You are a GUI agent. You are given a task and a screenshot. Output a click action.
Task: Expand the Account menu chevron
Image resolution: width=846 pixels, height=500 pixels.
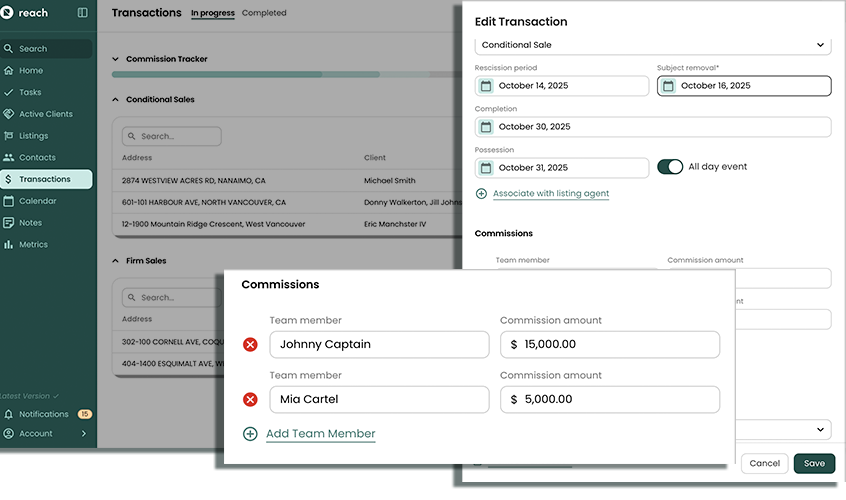84,434
